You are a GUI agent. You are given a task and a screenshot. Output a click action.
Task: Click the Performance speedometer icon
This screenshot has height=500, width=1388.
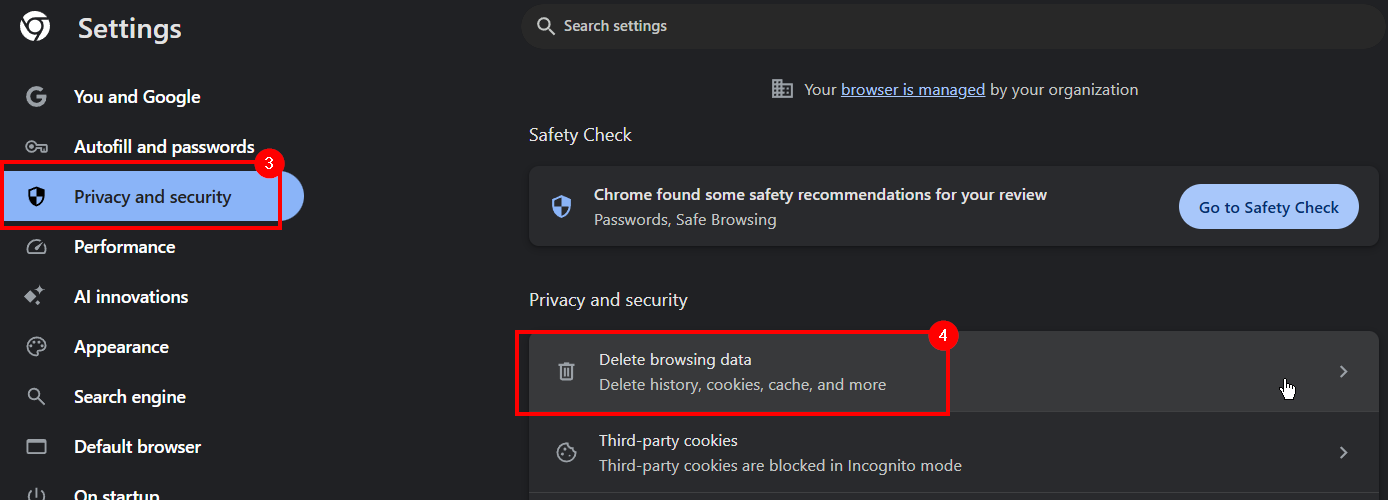pos(37,247)
